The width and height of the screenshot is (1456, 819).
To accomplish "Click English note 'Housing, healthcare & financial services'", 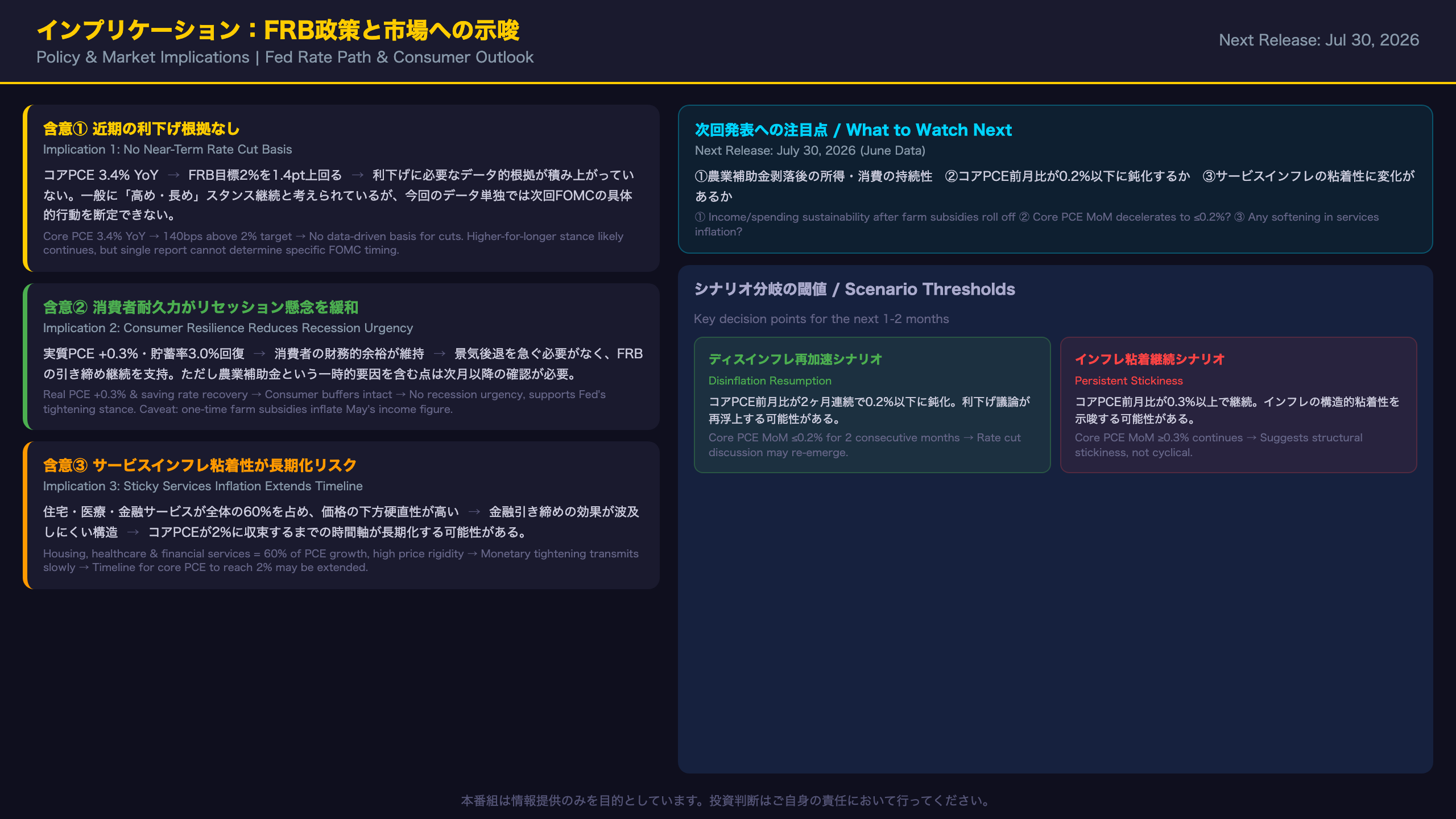I will click(341, 560).
